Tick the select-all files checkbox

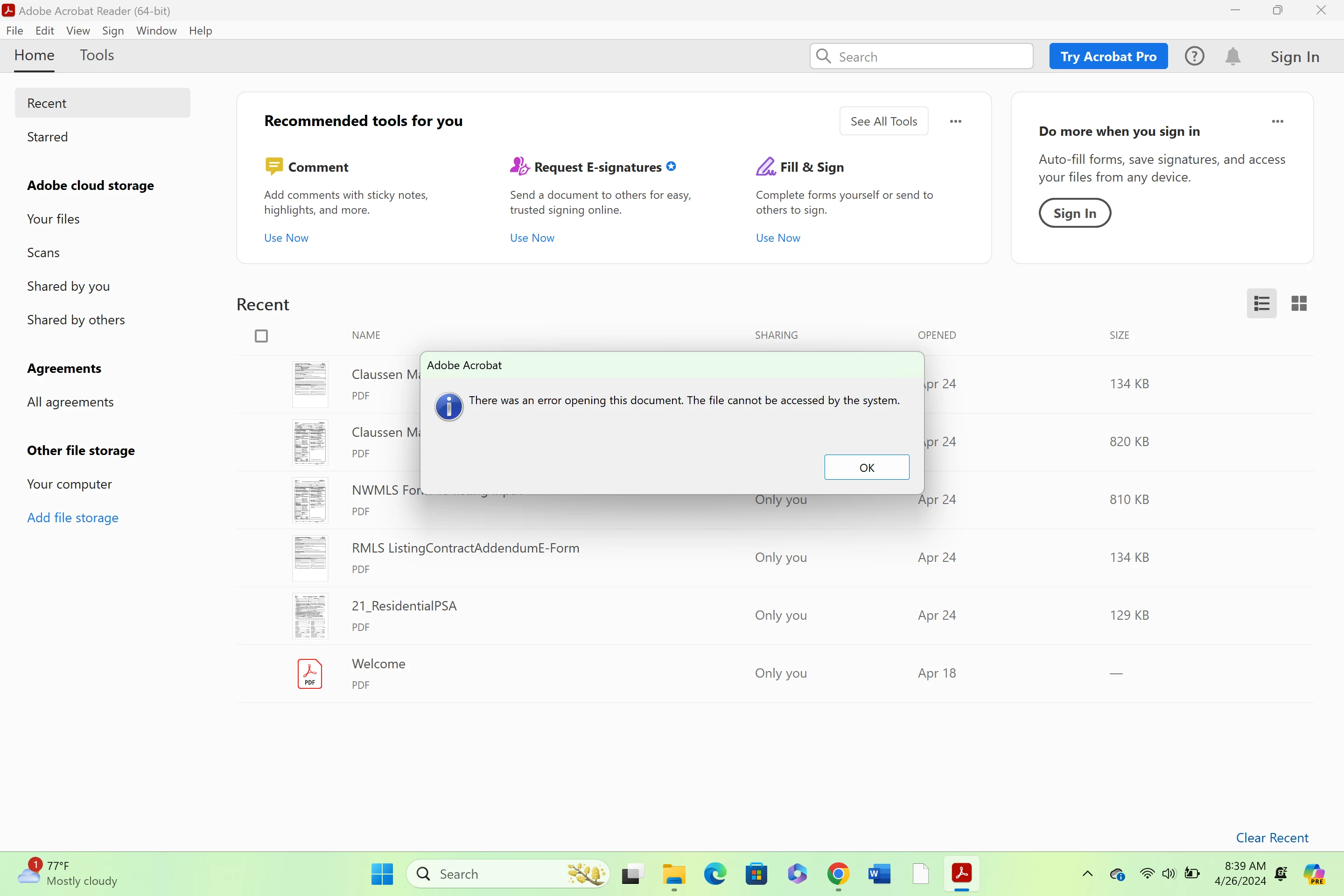tap(261, 336)
